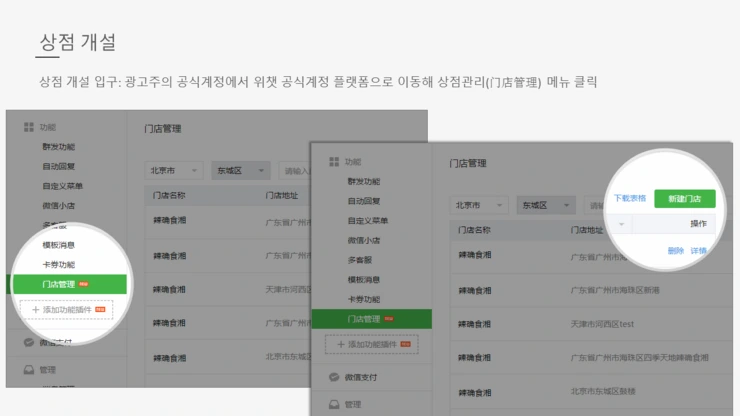
Task: Open 北京市 dropdown in front window
Action: pos(479,205)
